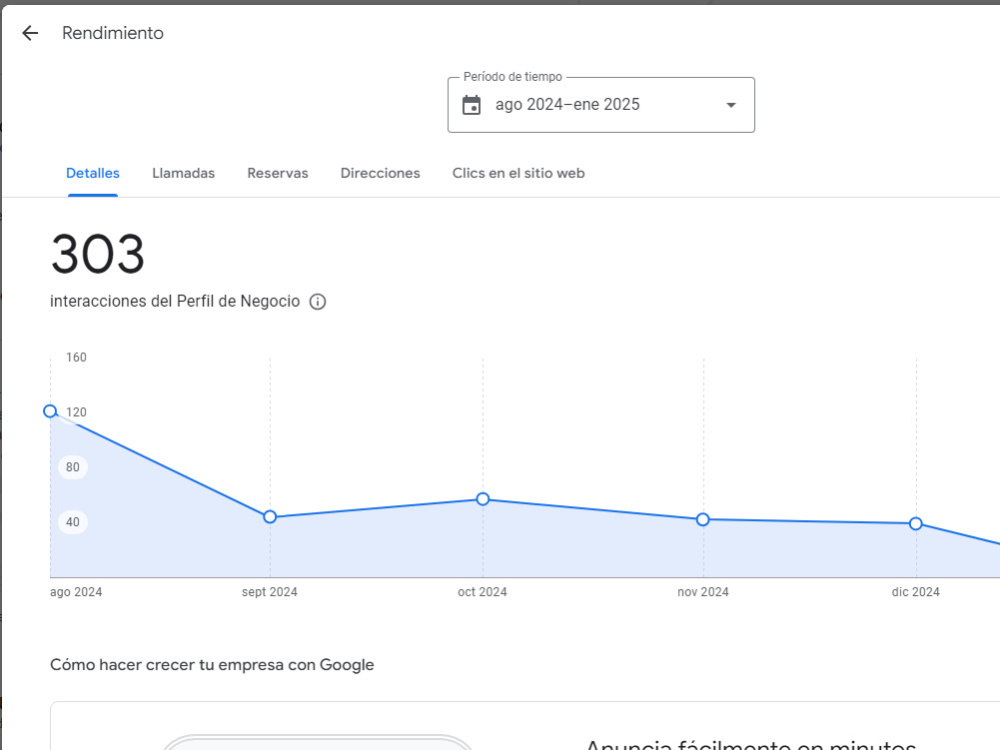Select the Detalles tab
The image size is (1000, 750).
[92, 173]
